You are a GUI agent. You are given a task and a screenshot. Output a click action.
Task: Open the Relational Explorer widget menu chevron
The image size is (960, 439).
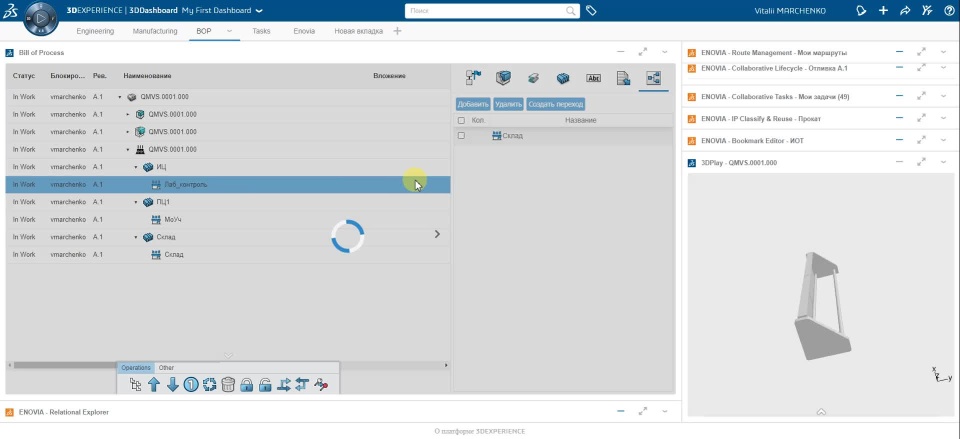665,412
